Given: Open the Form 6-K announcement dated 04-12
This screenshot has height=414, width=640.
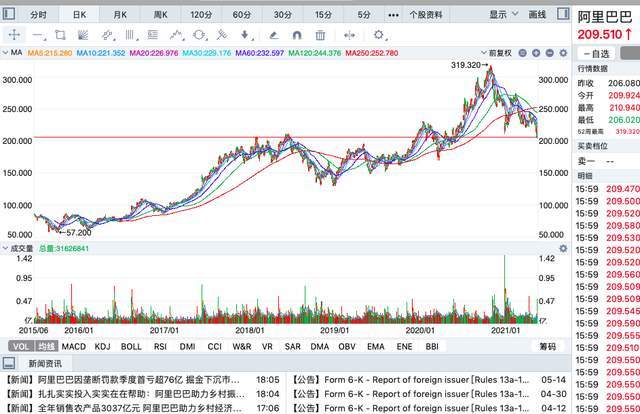Looking at the screenshot, I should coord(429,408).
